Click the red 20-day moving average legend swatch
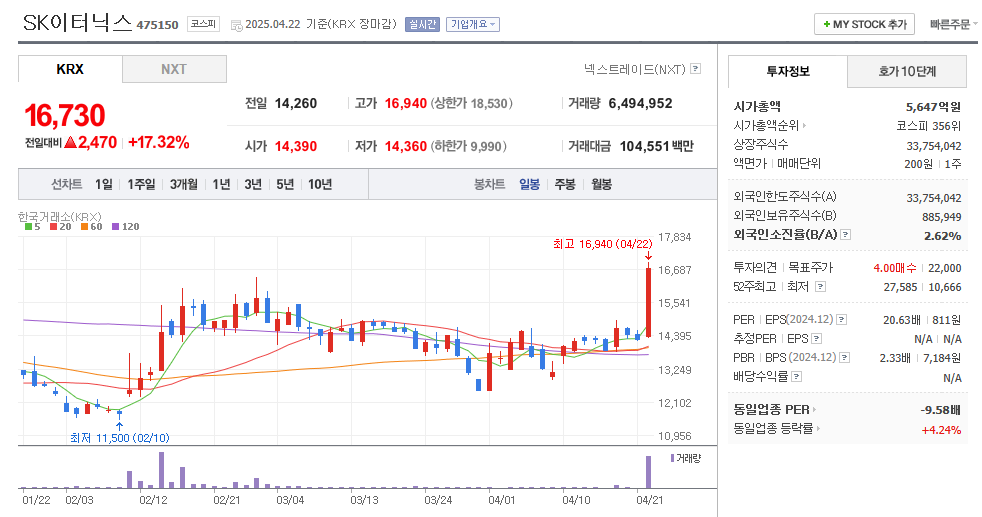Image resolution: width=982 pixels, height=517 pixels. coord(53,227)
